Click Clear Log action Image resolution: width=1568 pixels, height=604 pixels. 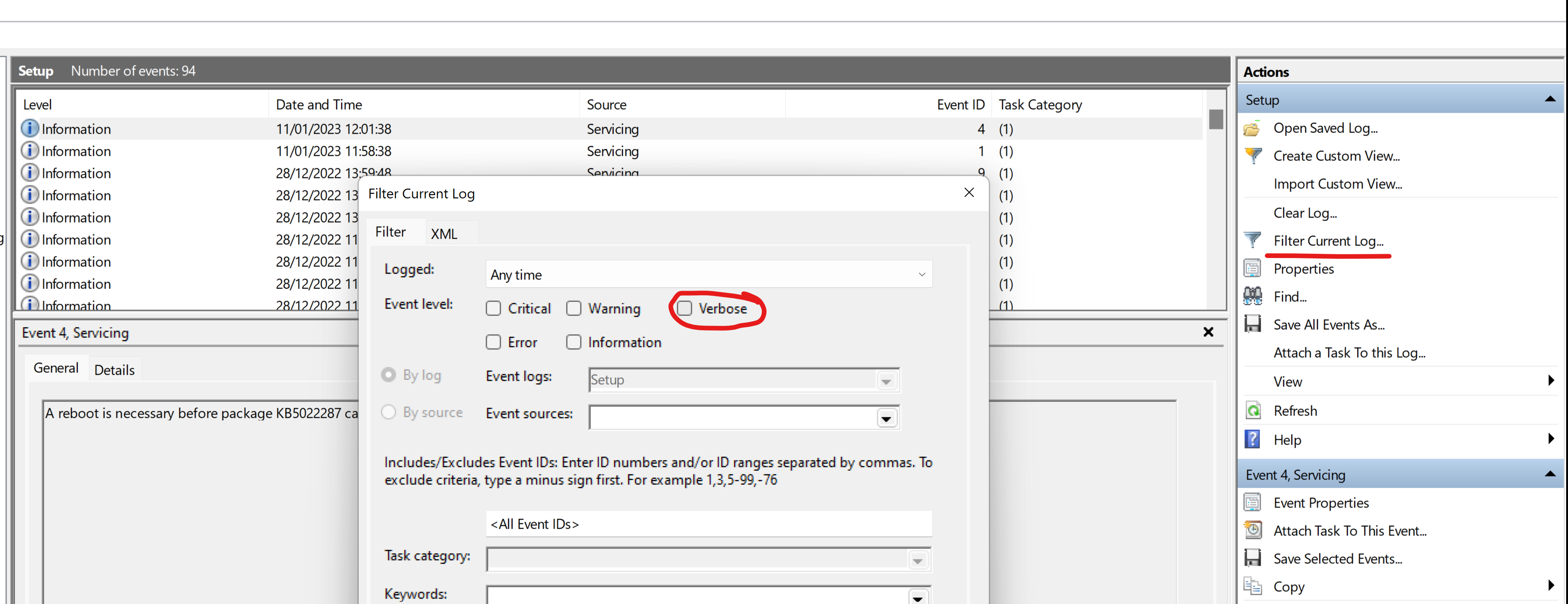click(x=1304, y=213)
